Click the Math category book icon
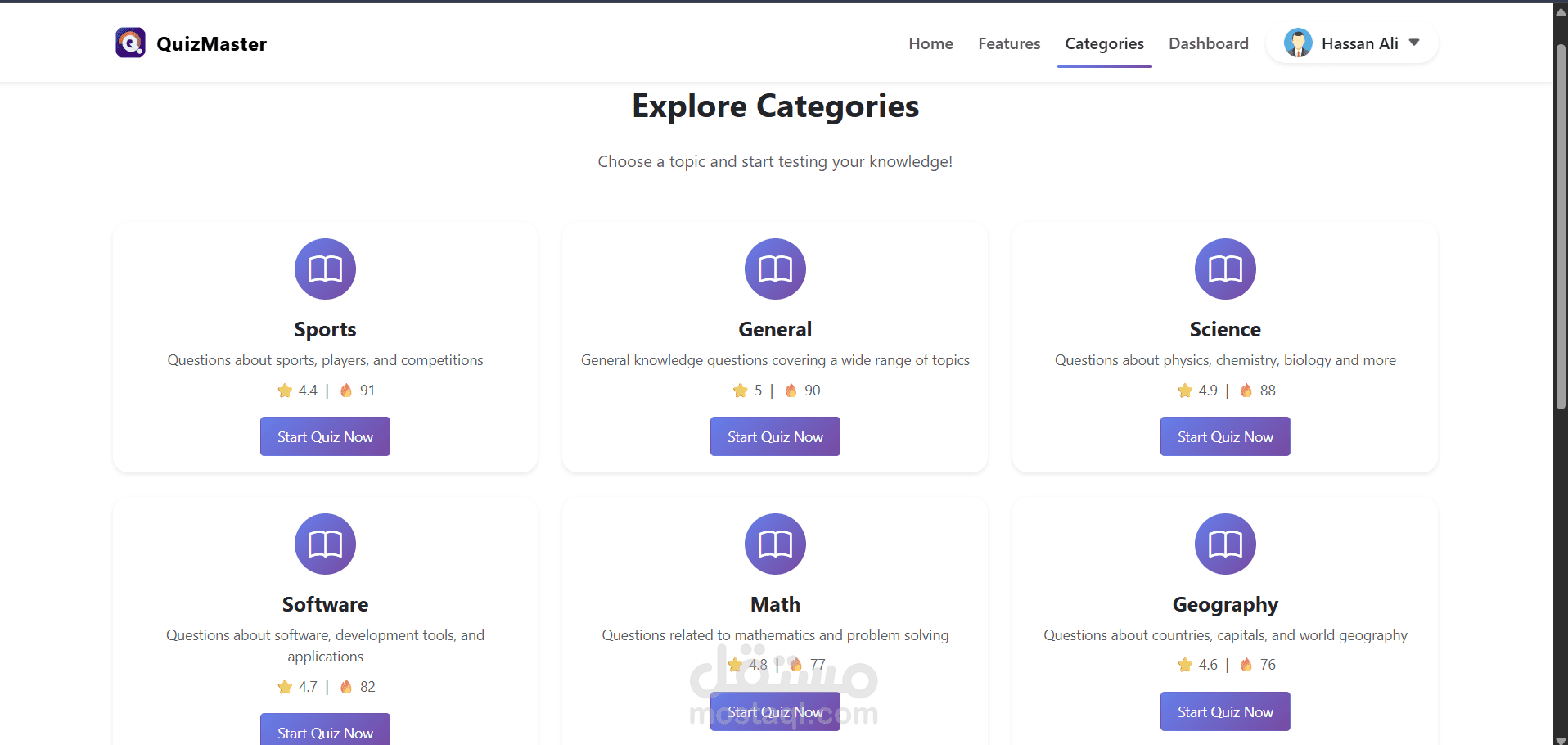This screenshot has width=1568, height=745. pos(775,544)
